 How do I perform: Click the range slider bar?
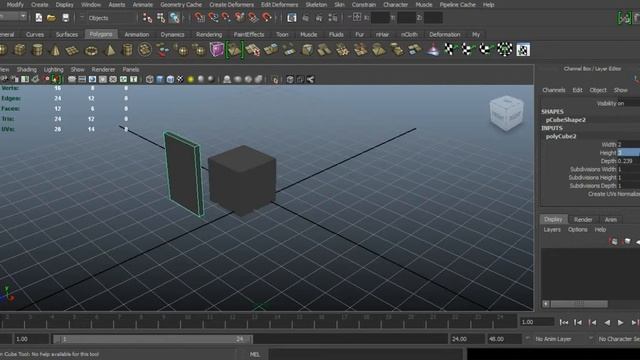click(x=153, y=339)
